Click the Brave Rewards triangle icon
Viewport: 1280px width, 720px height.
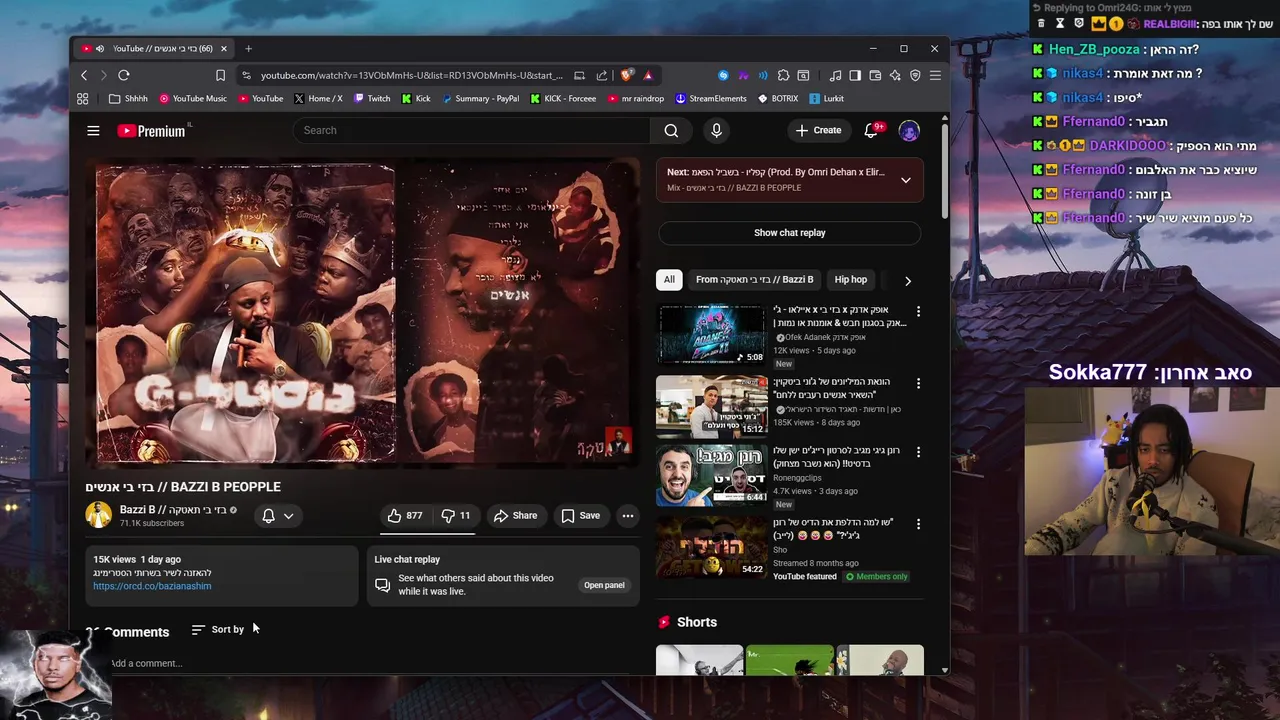(648, 75)
